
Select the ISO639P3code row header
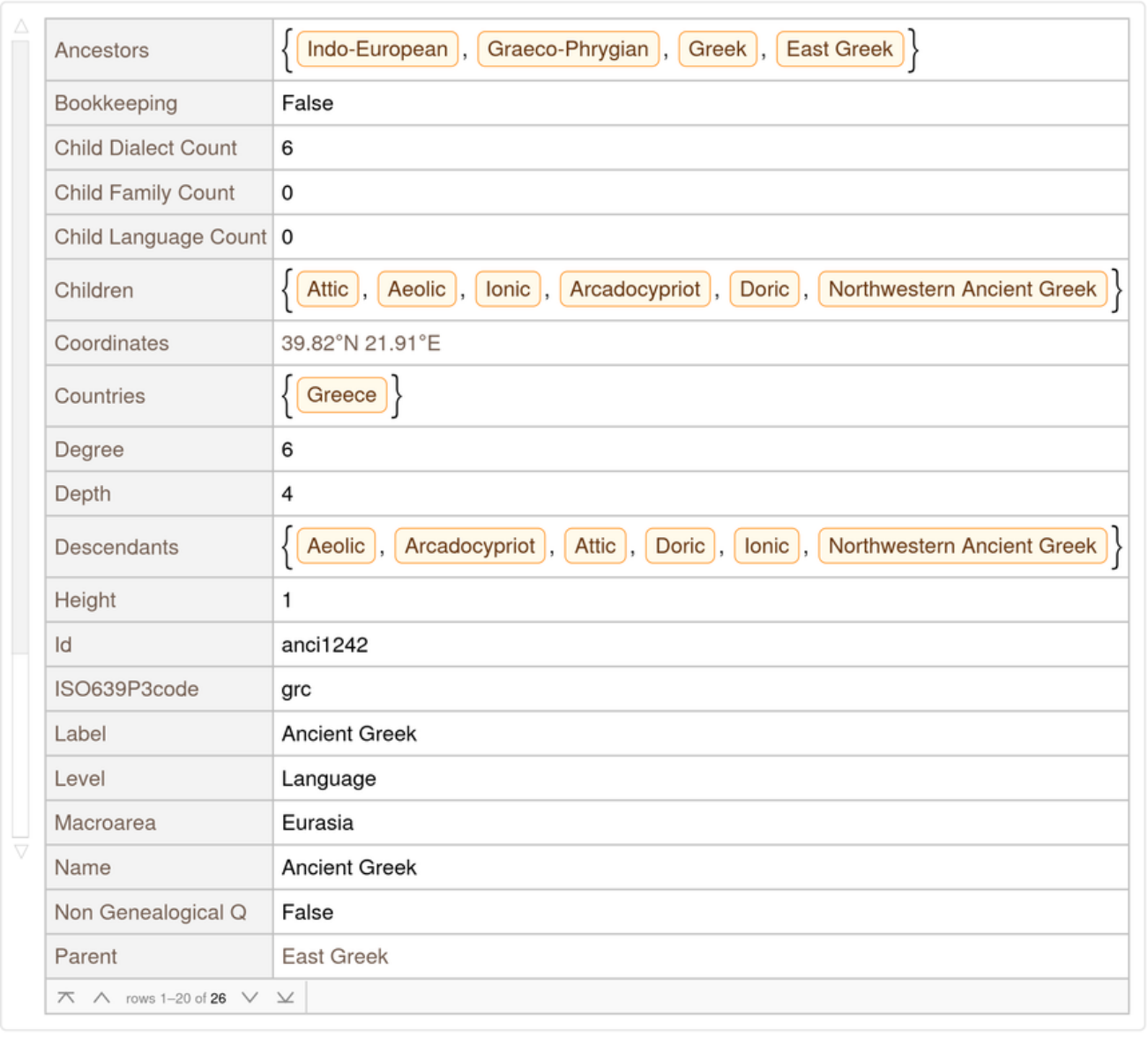coord(126,690)
